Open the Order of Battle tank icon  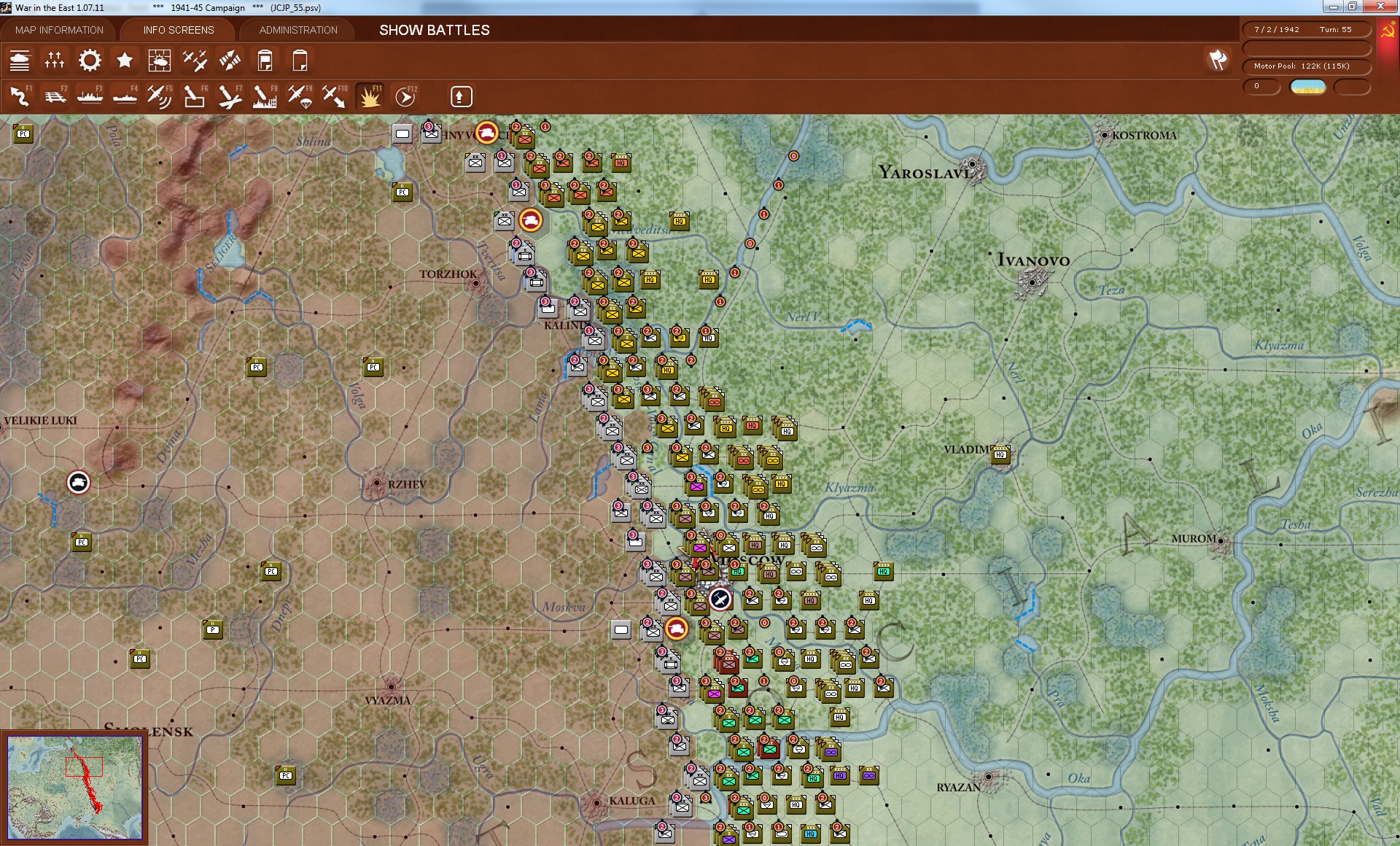[x=20, y=61]
